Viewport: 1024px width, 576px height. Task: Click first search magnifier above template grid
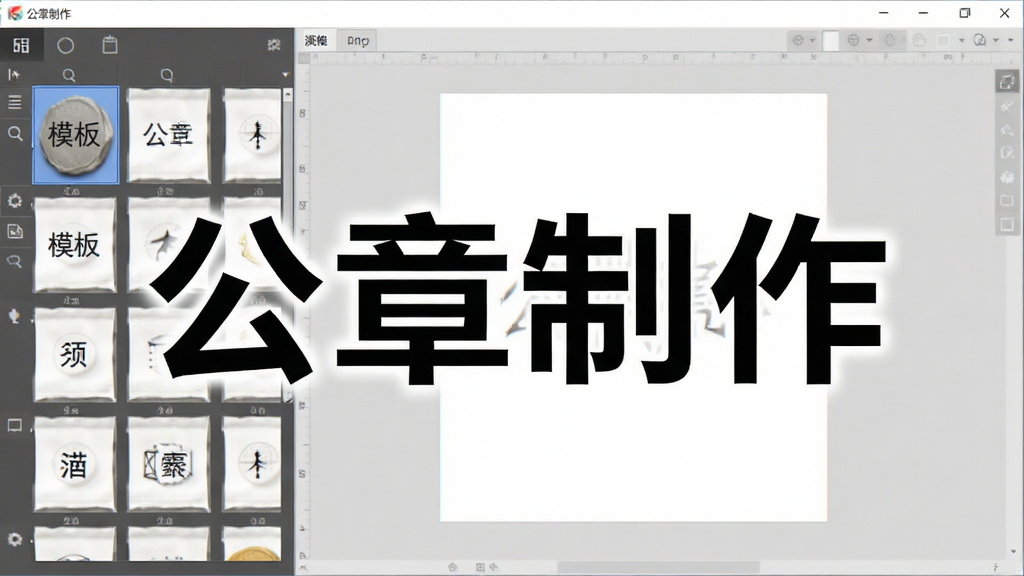pyautogui.click(x=69, y=75)
